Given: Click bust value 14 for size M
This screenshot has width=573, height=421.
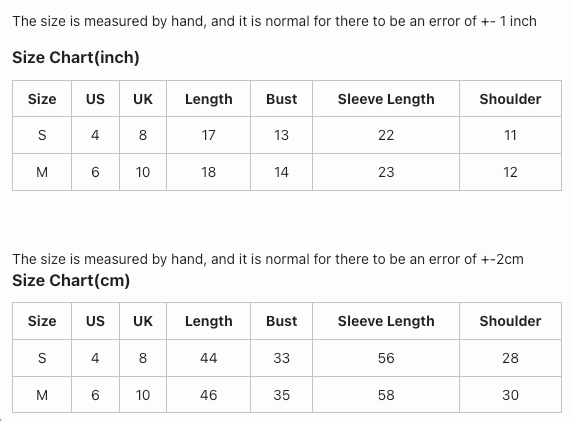Looking at the screenshot, I should click(281, 172).
